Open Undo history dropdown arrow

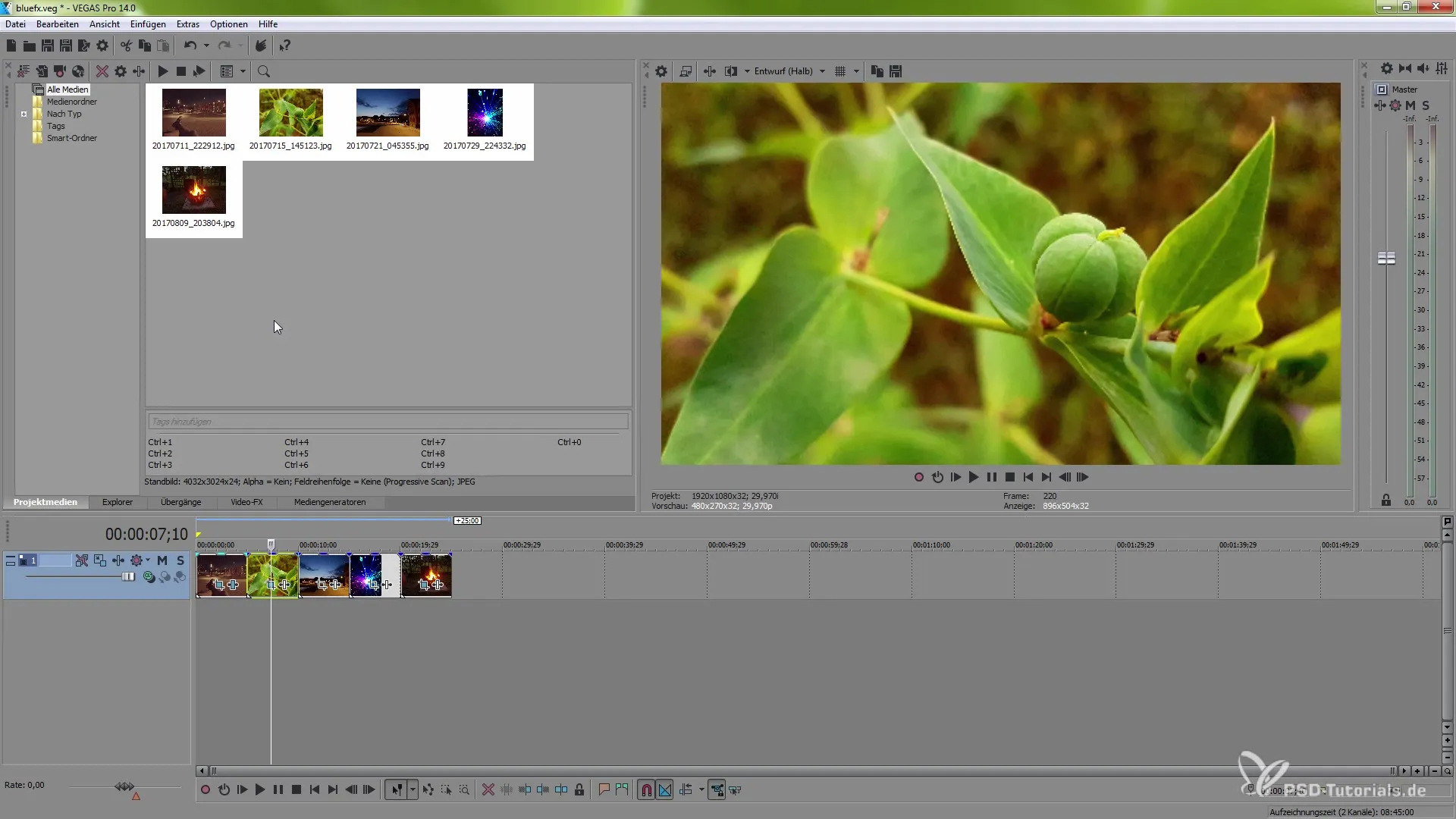coord(206,45)
